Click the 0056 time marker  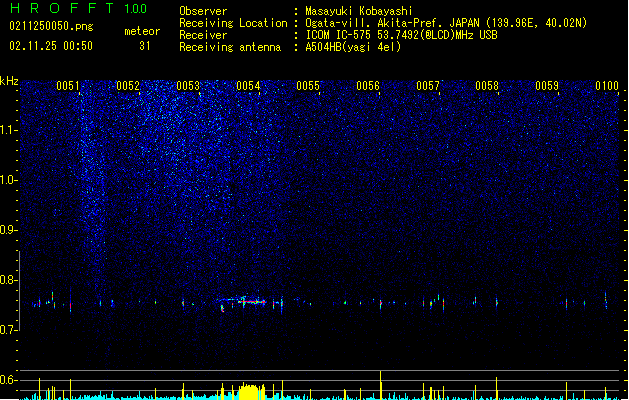click(368, 86)
